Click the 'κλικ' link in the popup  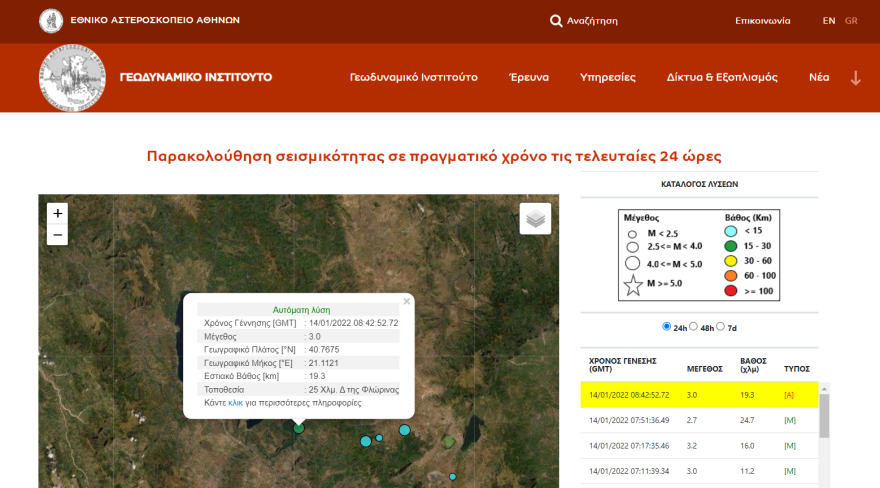pos(235,403)
